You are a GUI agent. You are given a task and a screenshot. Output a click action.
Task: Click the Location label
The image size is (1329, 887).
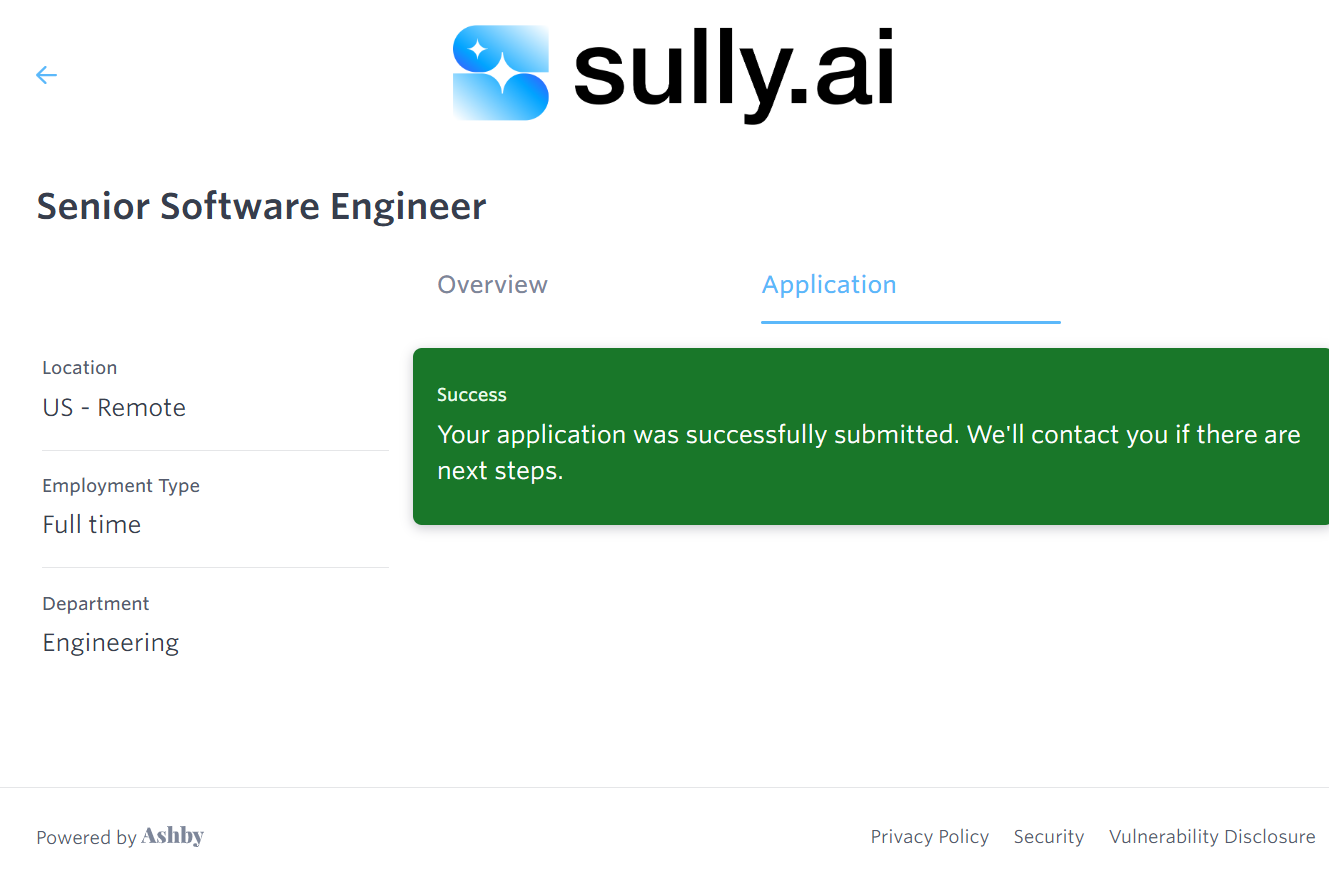pyautogui.click(x=80, y=368)
